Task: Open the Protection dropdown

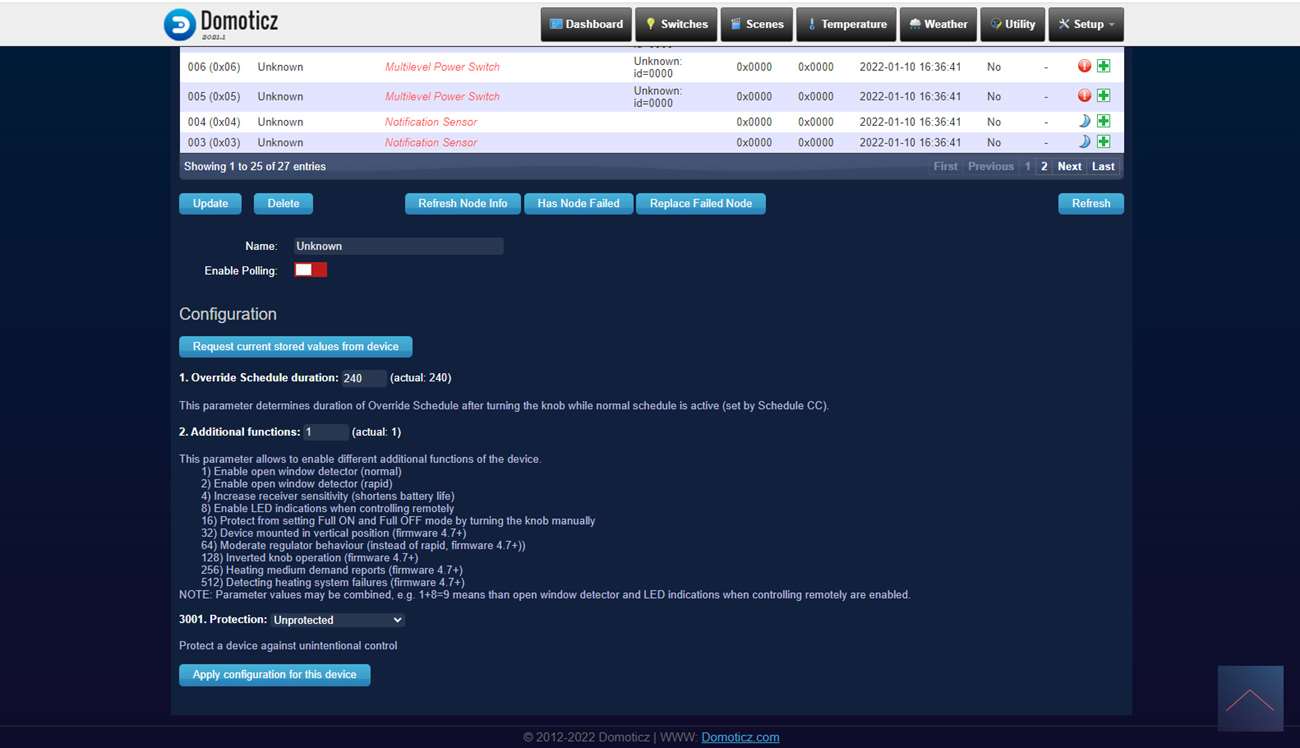Action: (x=337, y=620)
